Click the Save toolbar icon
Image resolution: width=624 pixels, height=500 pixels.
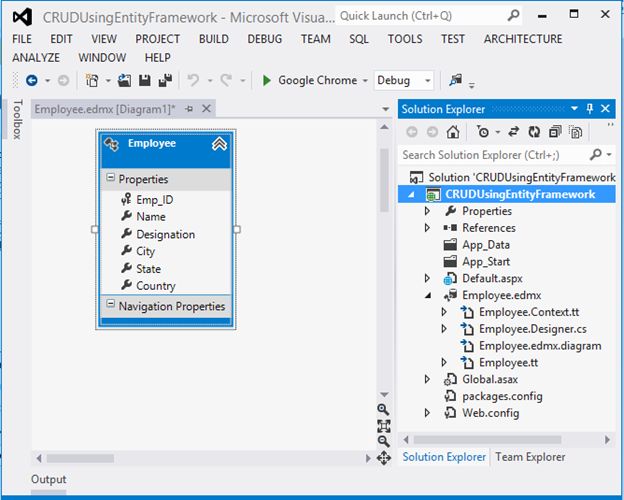click(x=144, y=81)
